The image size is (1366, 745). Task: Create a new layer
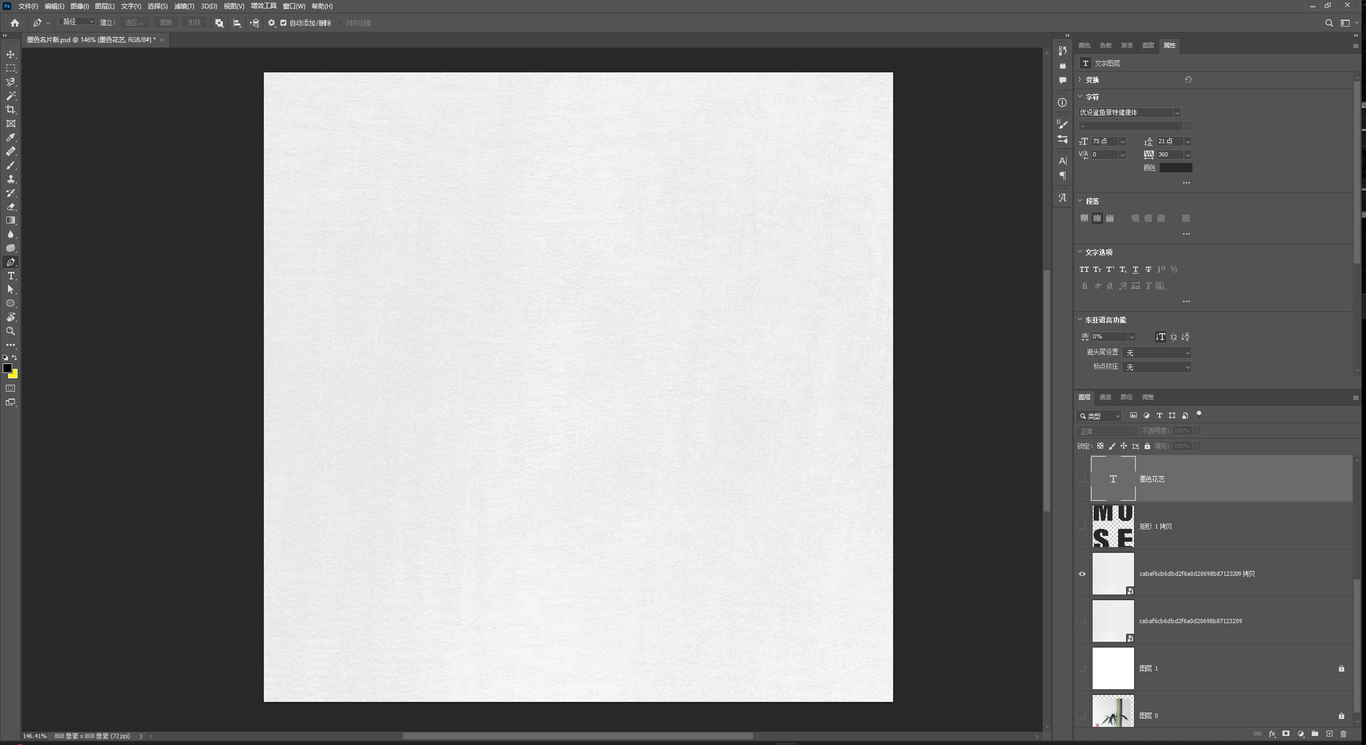tap(1329, 734)
